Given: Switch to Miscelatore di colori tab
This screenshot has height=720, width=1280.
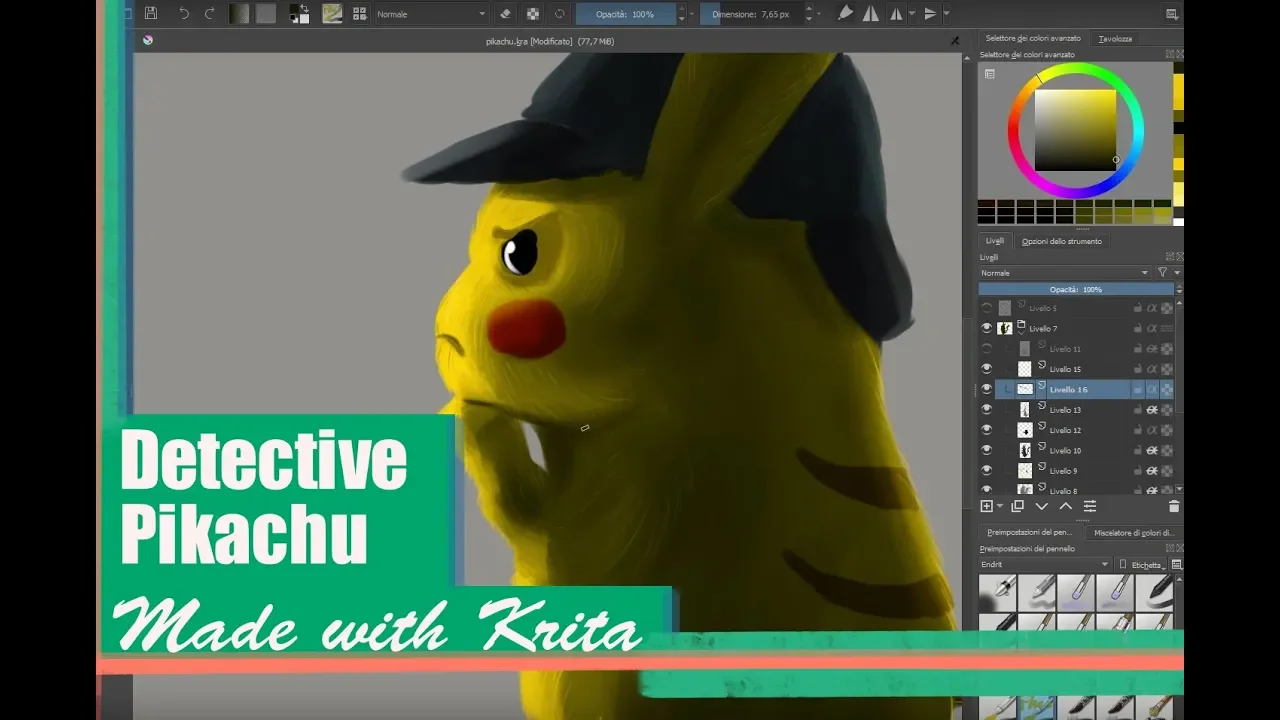Looking at the screenshot, I should 1133,532.
